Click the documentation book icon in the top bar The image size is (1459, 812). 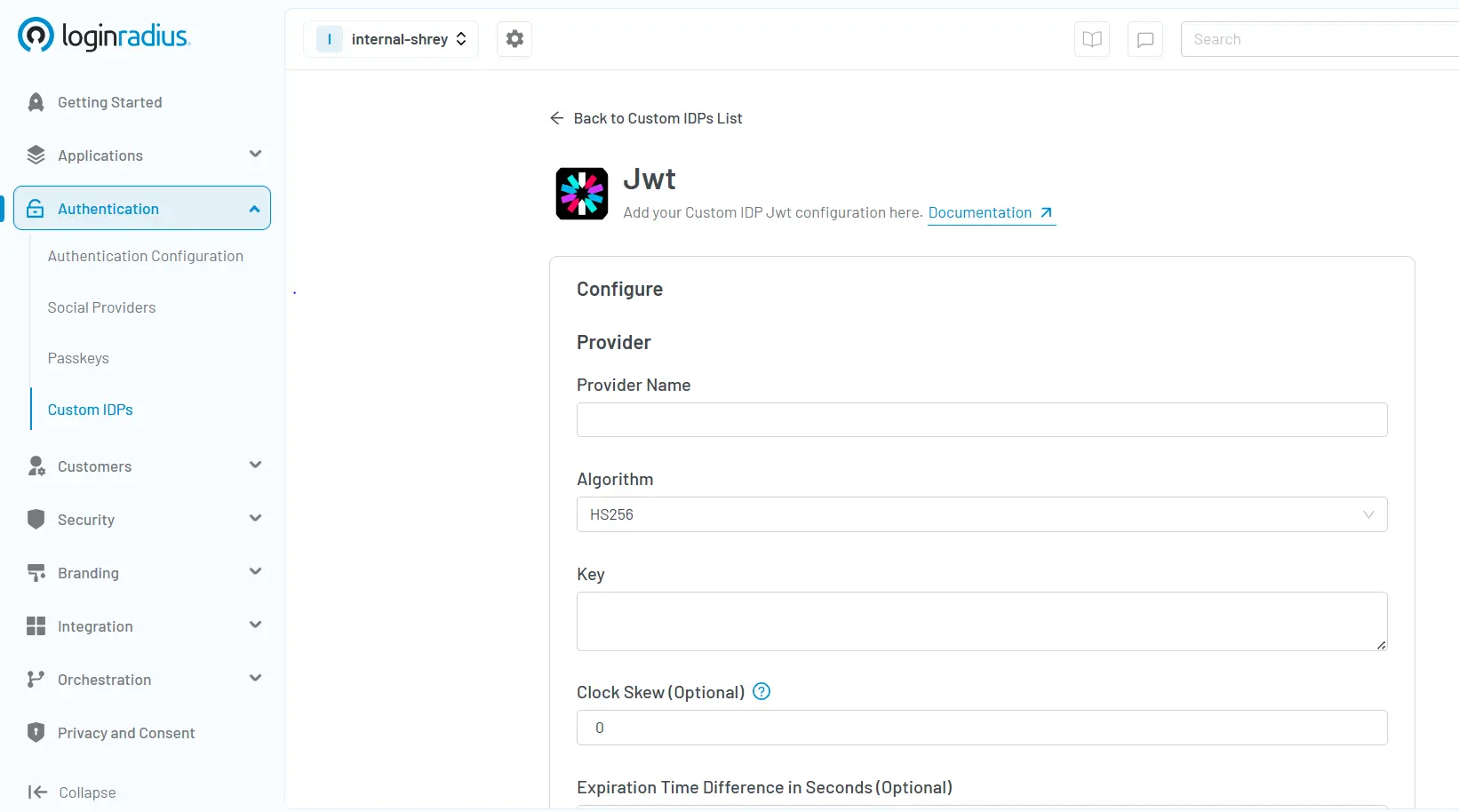click(1091, 38)
